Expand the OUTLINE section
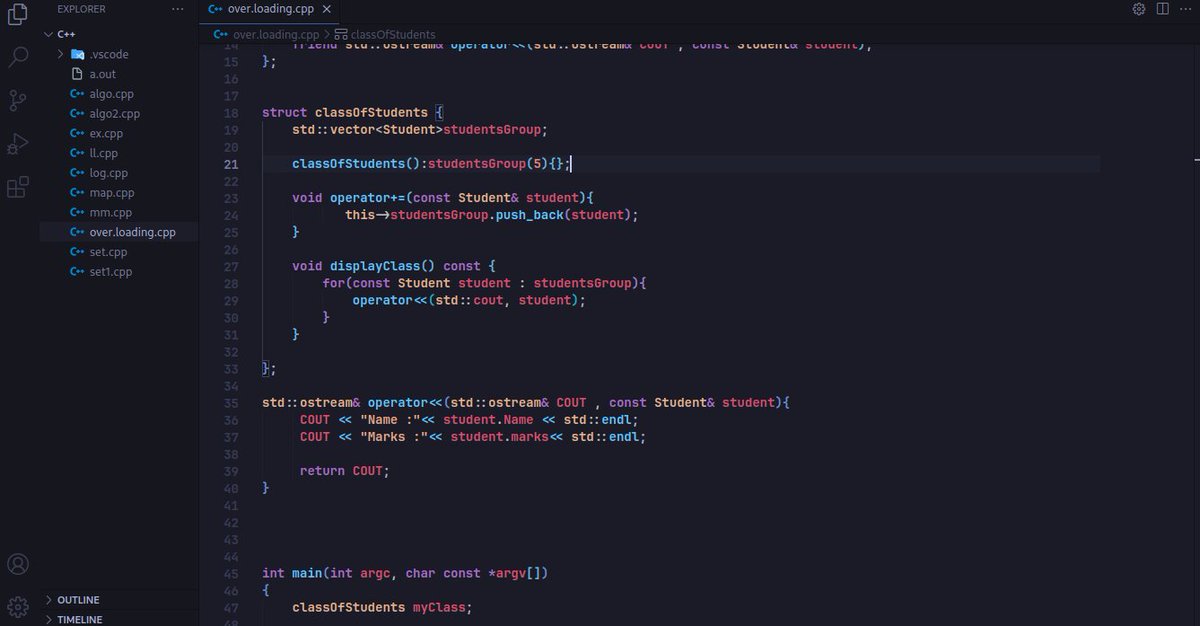The height and width of the screenshot is (626, 1200). 48,600
